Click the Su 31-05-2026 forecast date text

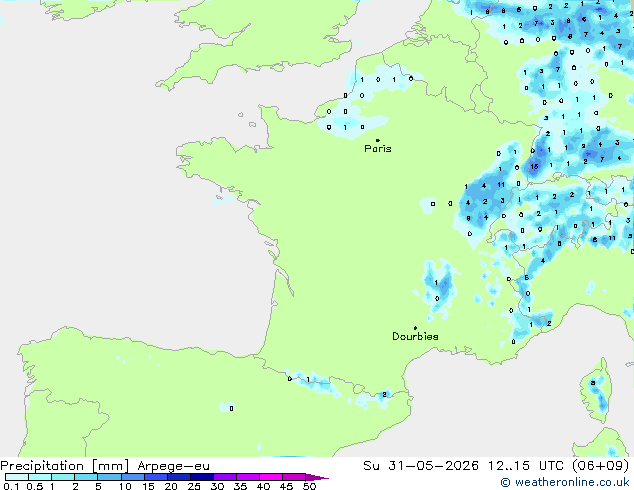[x=421, y=466]
